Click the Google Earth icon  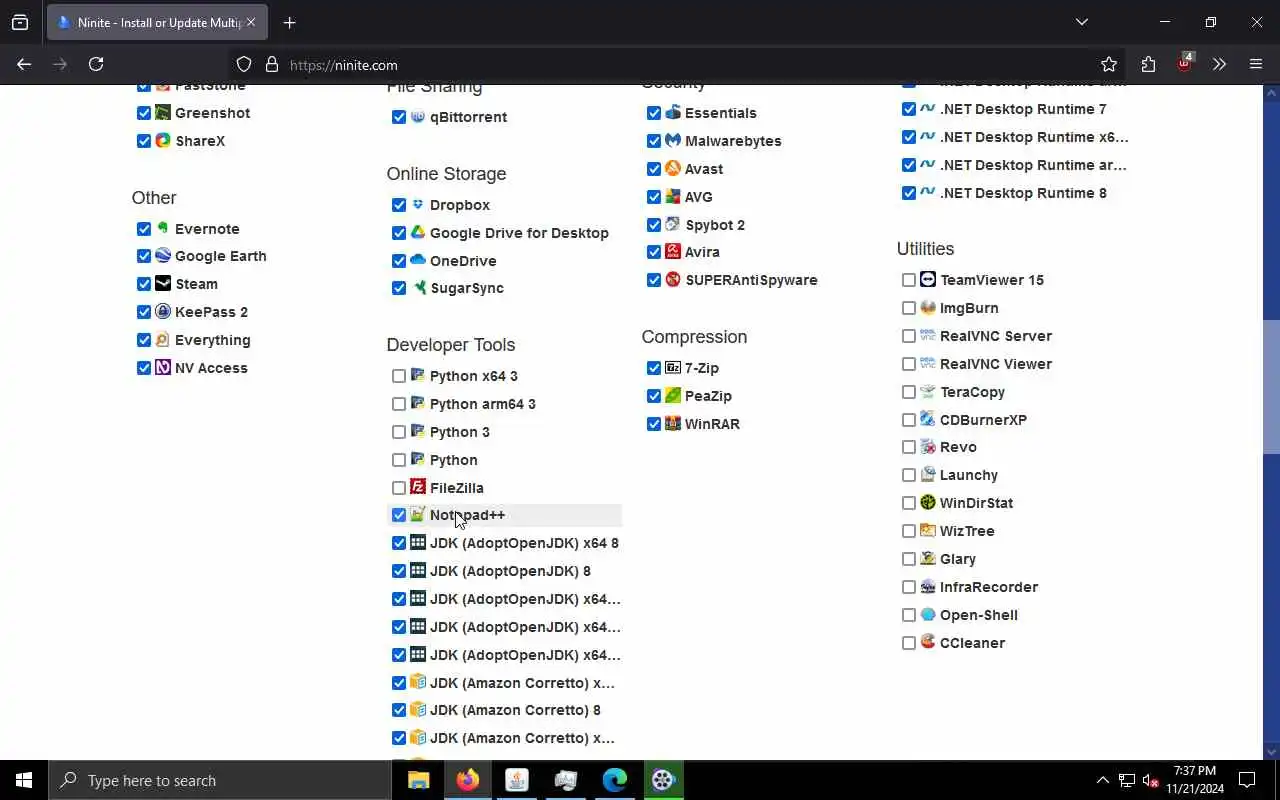coord(163,256)
